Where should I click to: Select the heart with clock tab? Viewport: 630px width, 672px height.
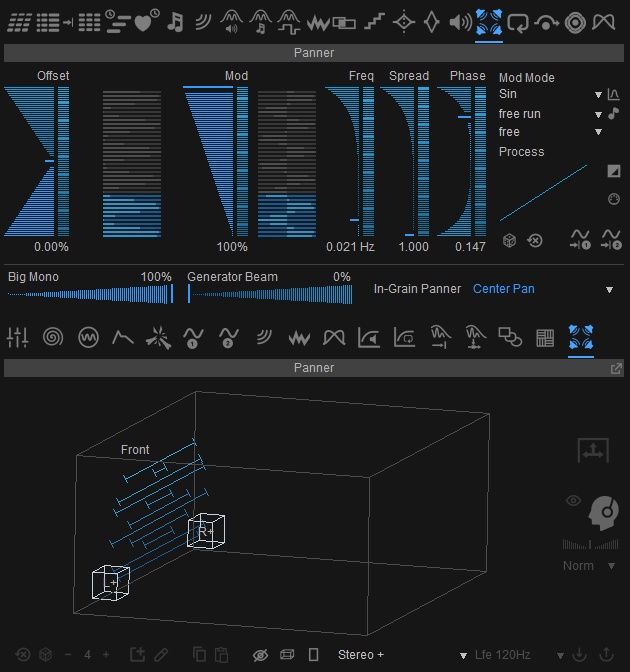pyautogui.click(x=146, y=21)
